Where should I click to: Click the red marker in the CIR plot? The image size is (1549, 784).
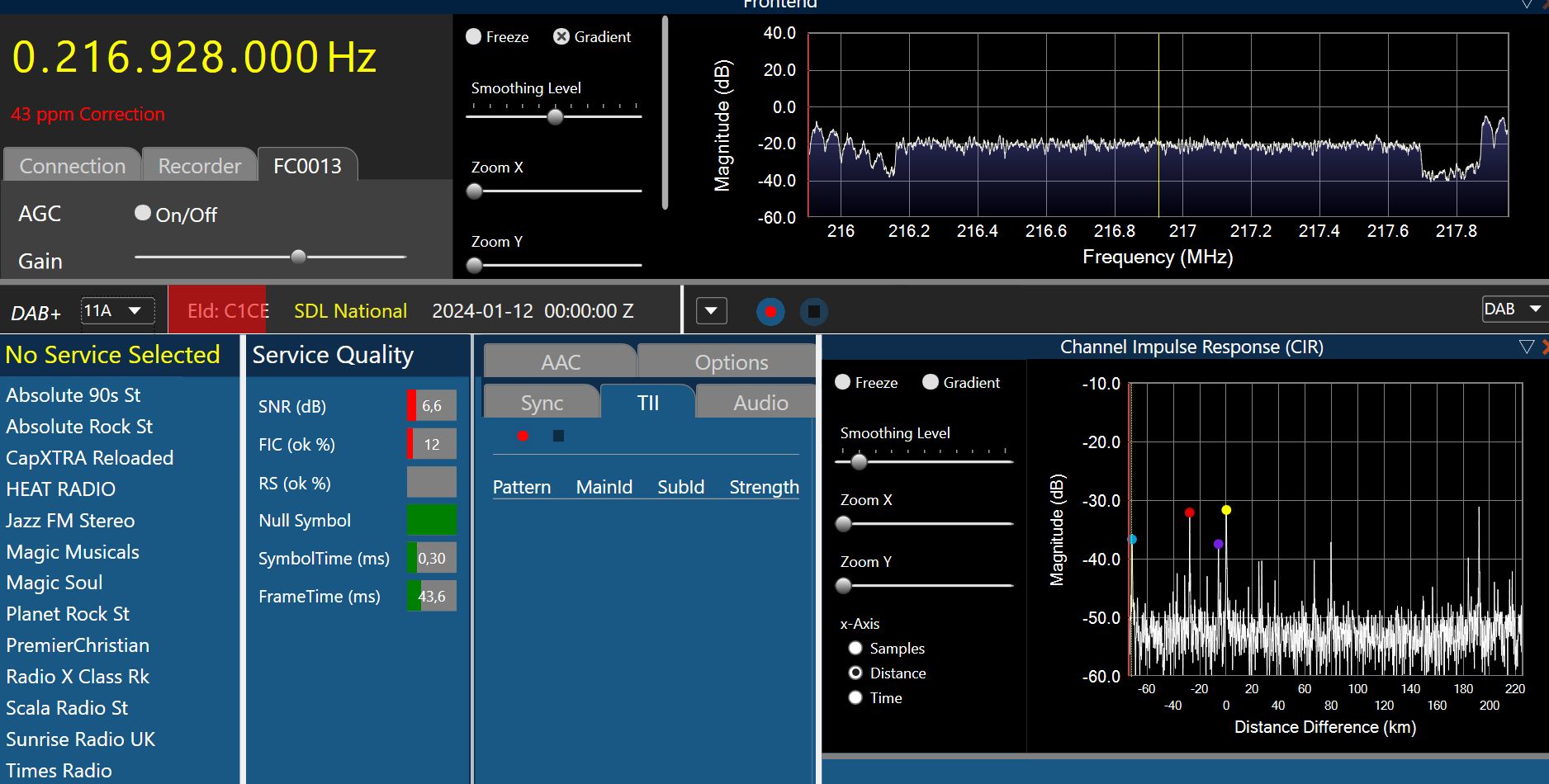point(1189,512)
